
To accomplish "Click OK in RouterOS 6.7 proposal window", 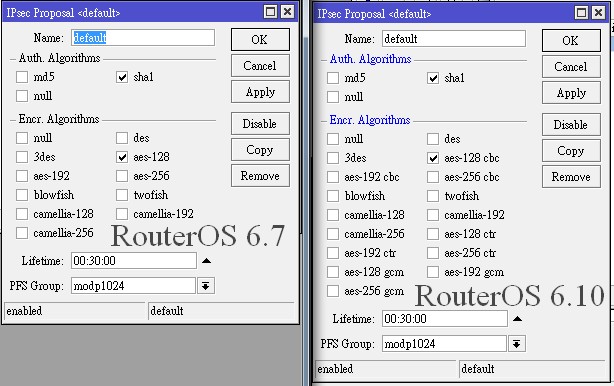I will (260, 40).
